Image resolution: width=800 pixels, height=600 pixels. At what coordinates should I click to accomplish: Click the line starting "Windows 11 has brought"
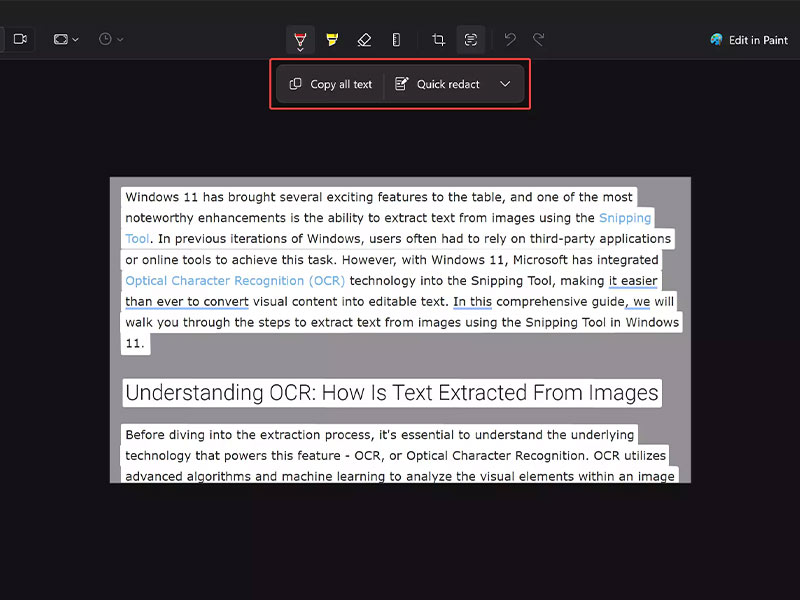coord(379,197)
